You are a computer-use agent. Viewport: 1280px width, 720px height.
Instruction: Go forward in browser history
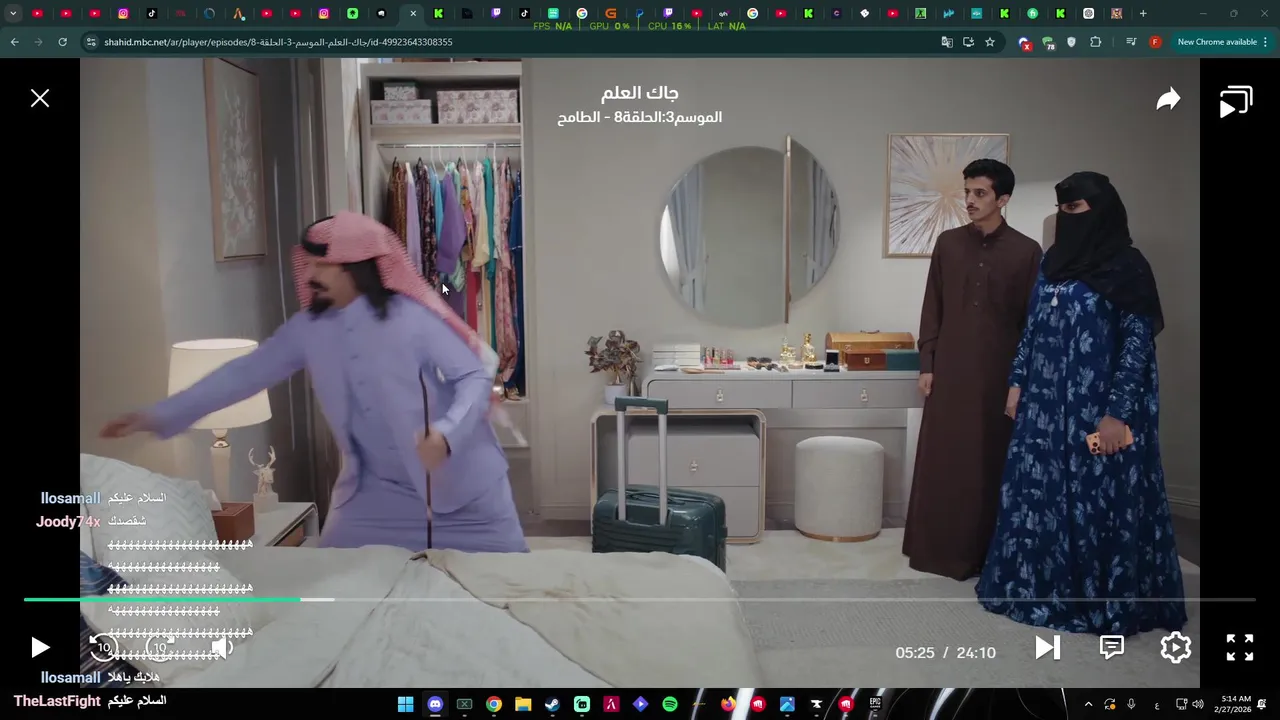[x=38, y=42]
